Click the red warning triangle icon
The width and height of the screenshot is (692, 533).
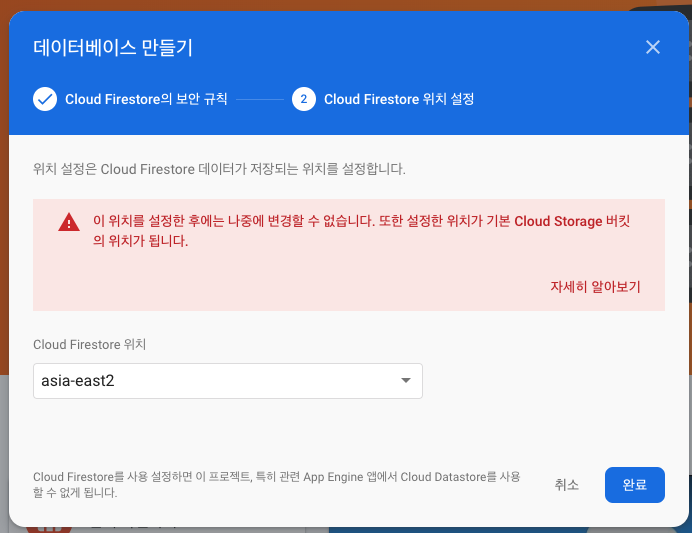click(x=69, y=222)
